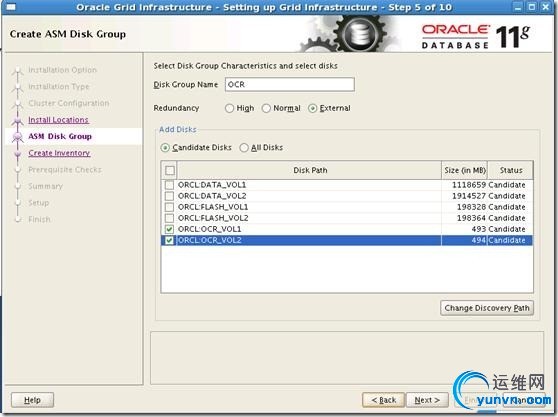Choose the All Disks option
Screen dimensions: 558x417
(x=244, y=148)
